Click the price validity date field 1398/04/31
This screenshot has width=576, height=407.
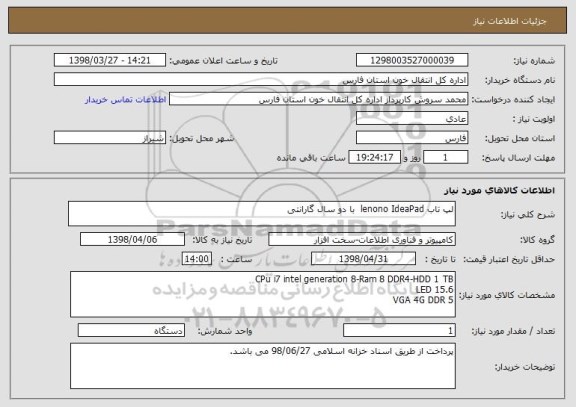tap(363, 259)
